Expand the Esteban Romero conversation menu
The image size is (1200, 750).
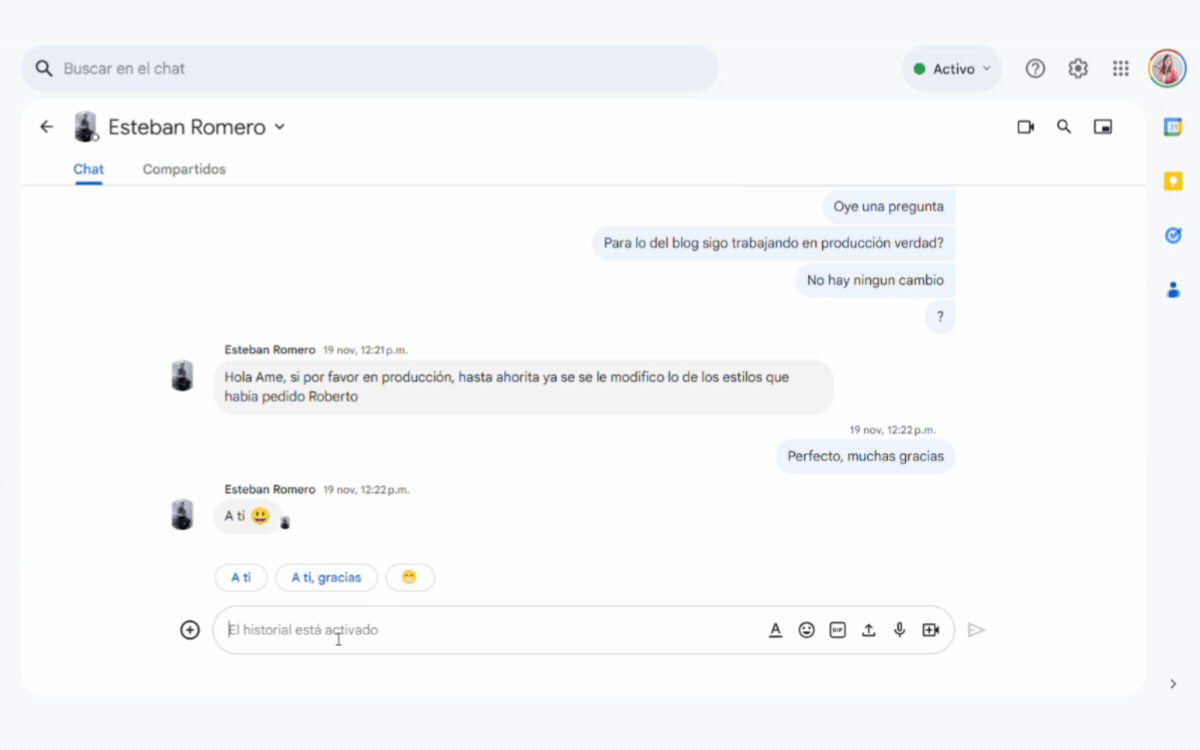pyautogui.click(x=280, y=127)
